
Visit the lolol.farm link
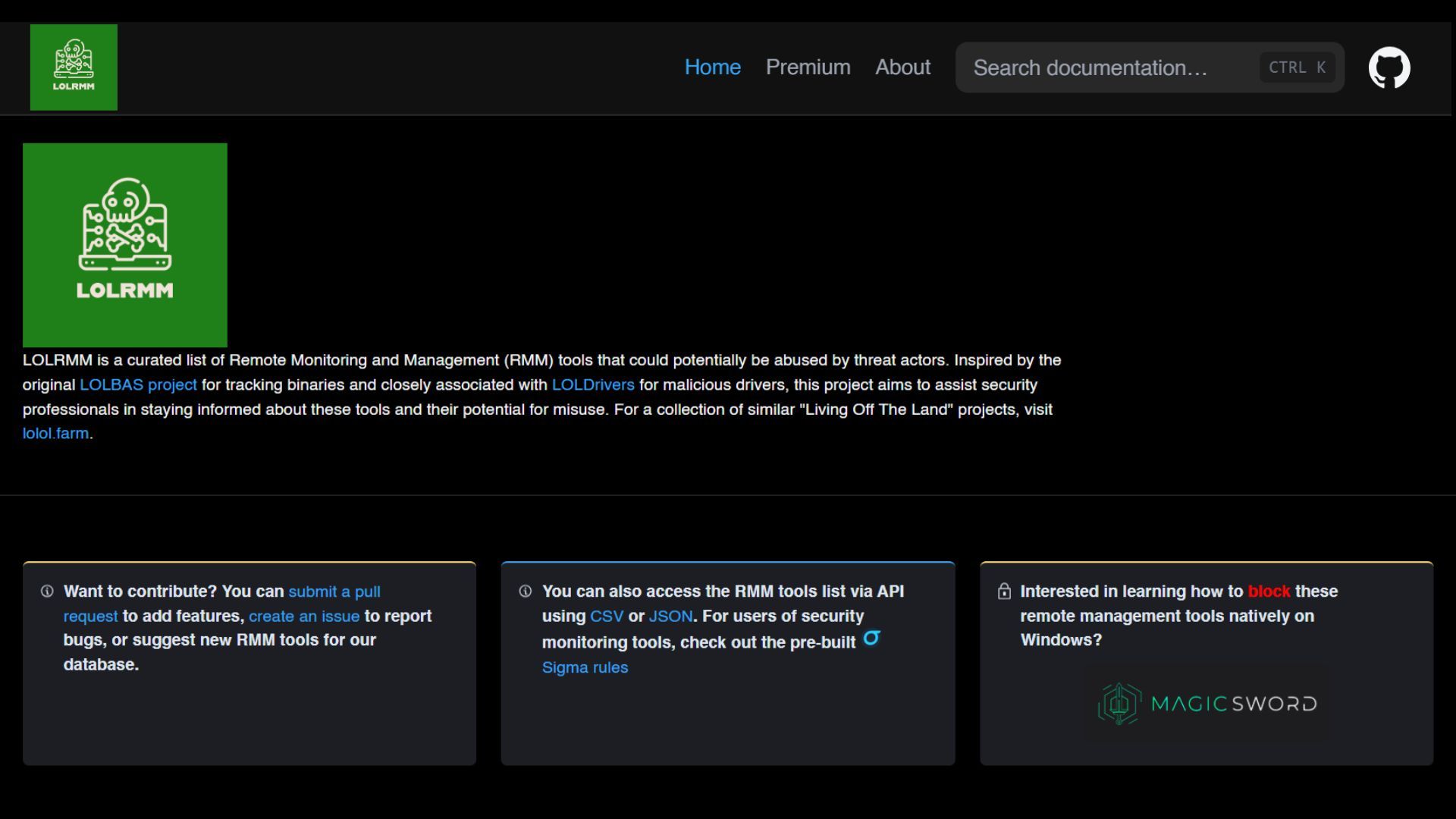coord(55,434)
